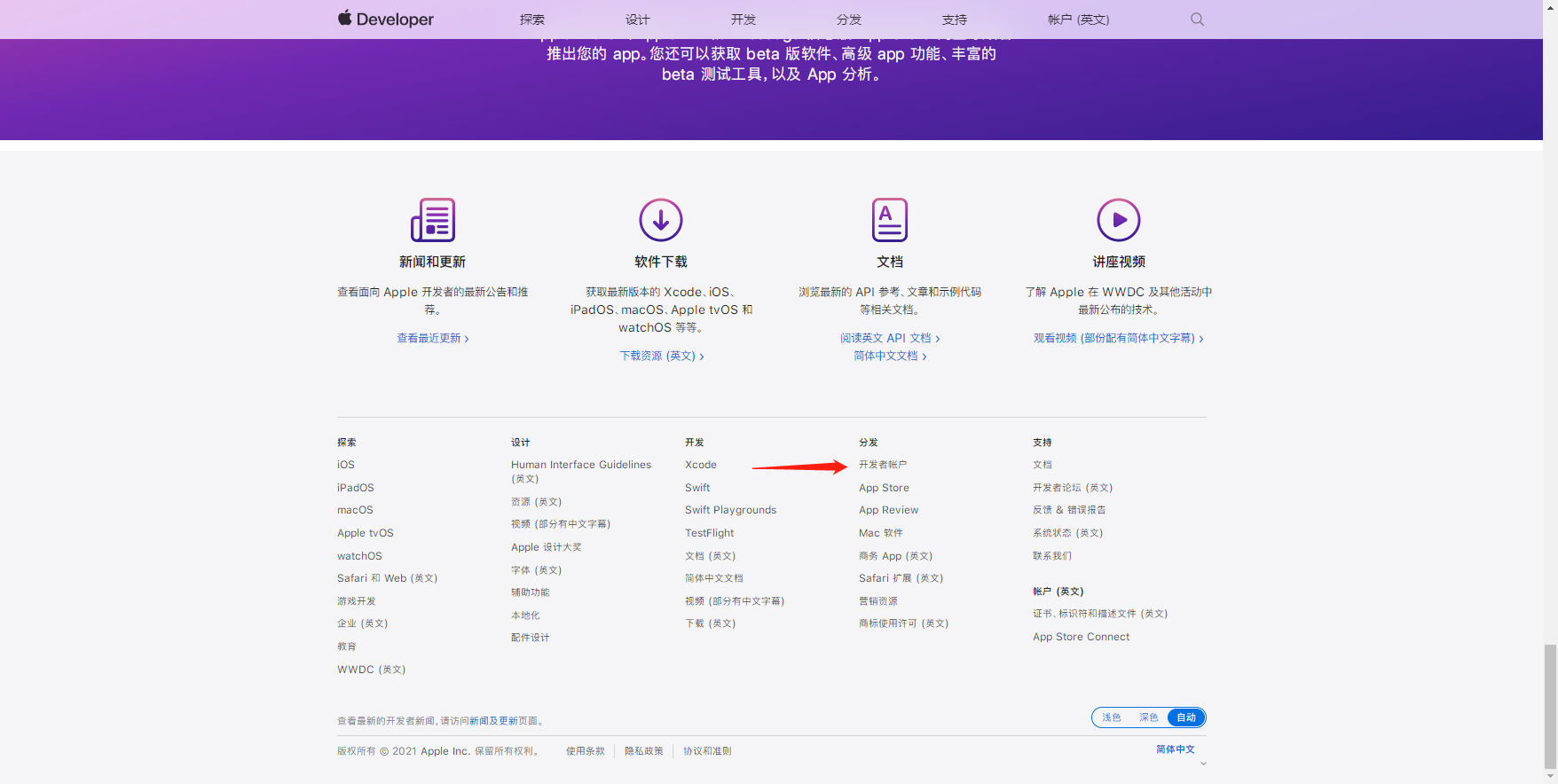Screen dimensions: 1558x784
Task: Open the 阅读英文 API 文档 link
Action: click(x=890, y=338)
